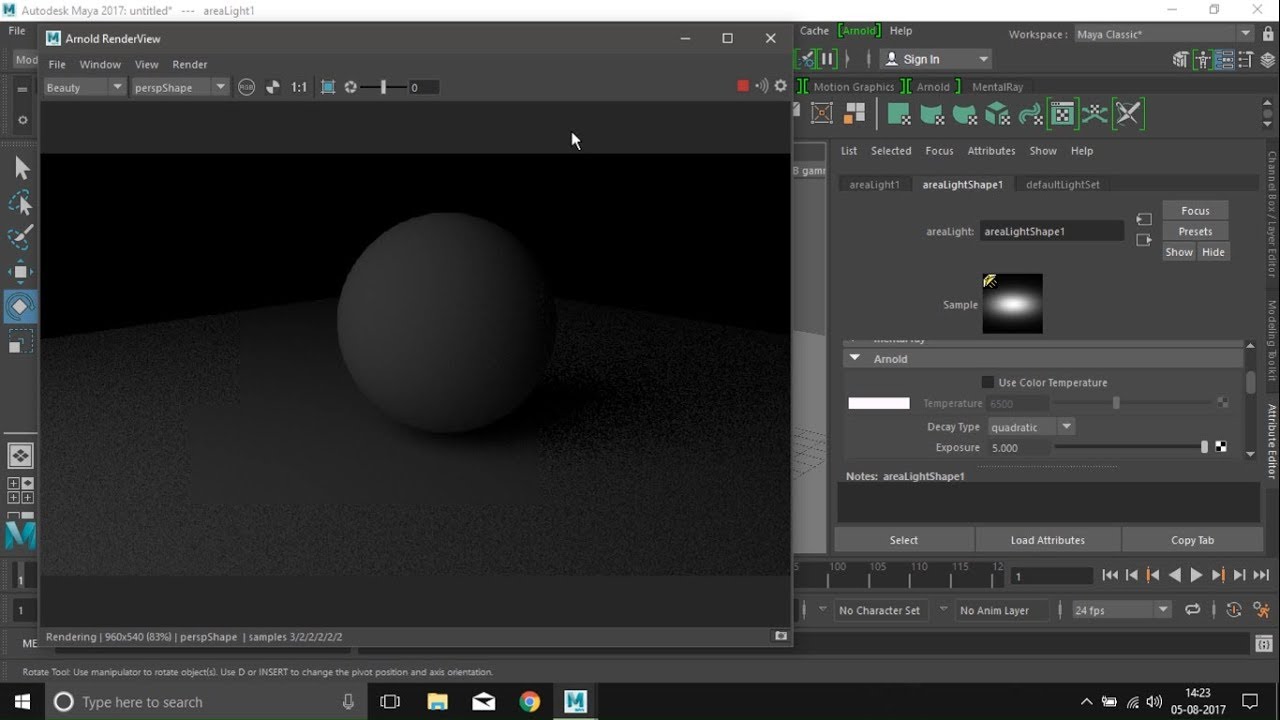
Task: Switch to the defaultLightSet tab
Action: click(x=1062, y=184)
